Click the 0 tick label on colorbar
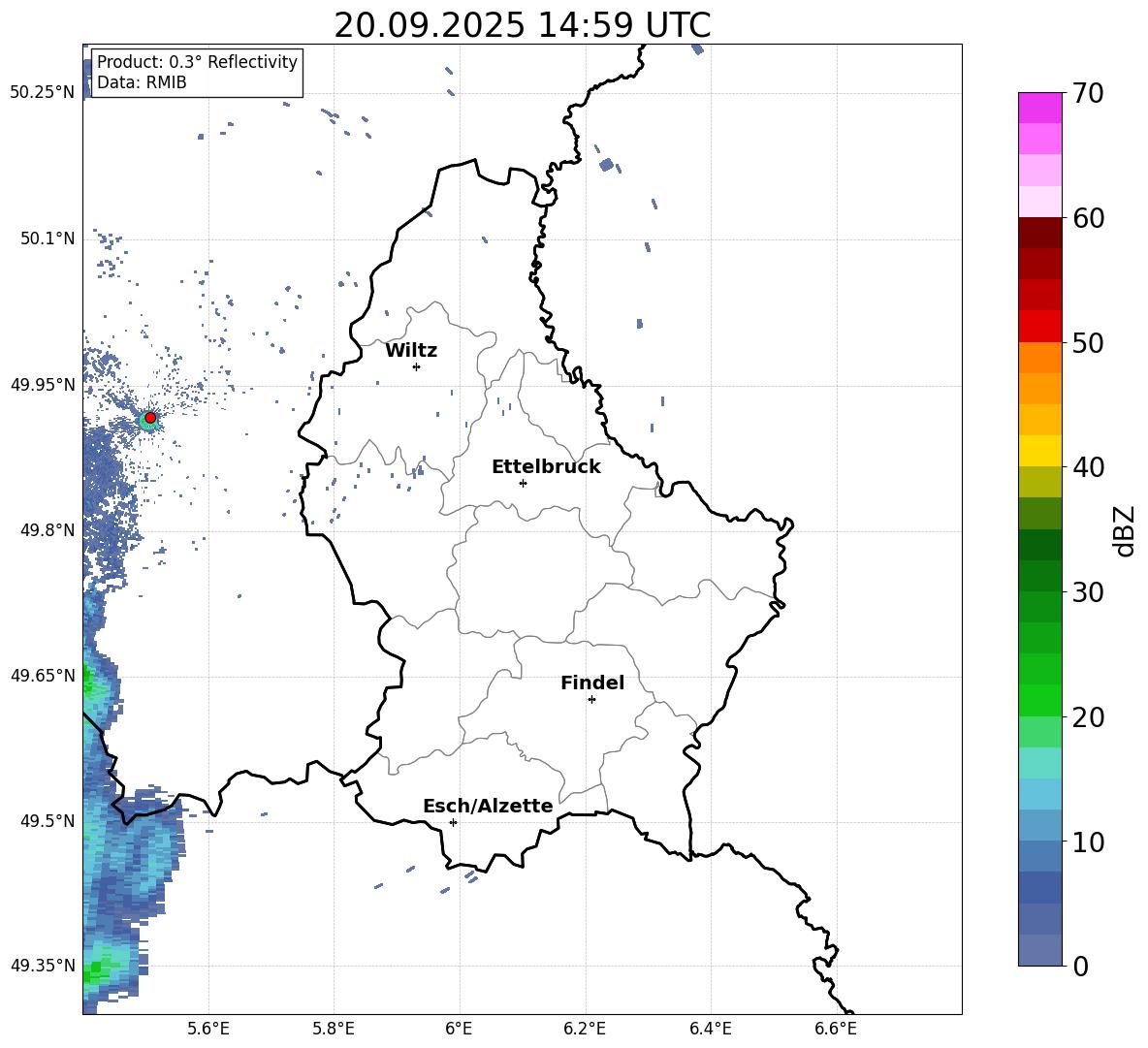This screenshot has height=1048, width=1148. (x=1080, y=967)
